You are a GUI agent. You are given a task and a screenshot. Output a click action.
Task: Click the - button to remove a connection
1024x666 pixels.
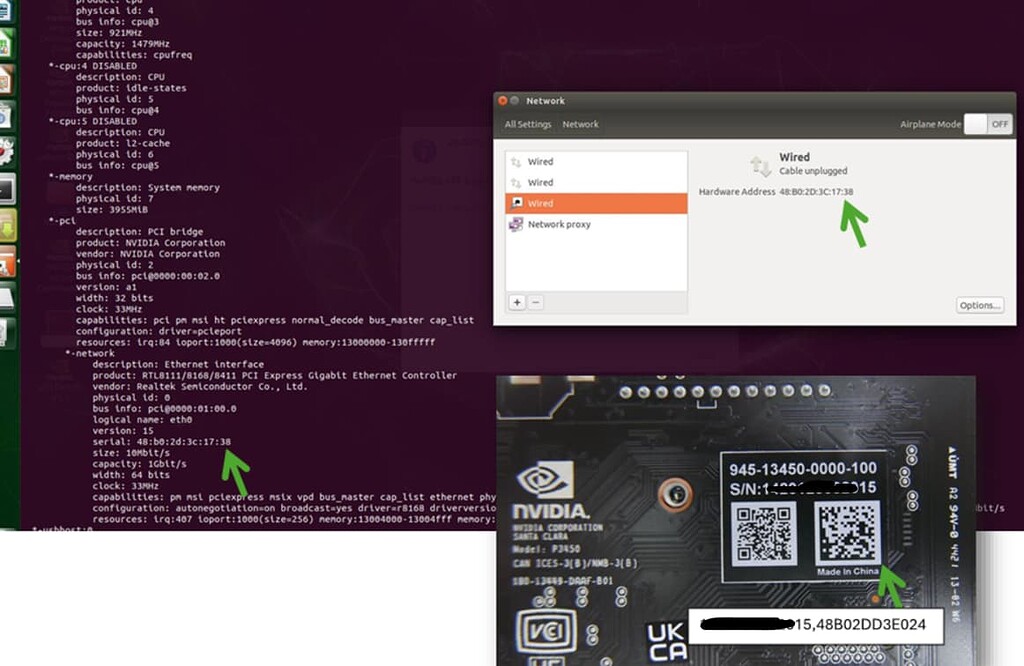point(535,302)
